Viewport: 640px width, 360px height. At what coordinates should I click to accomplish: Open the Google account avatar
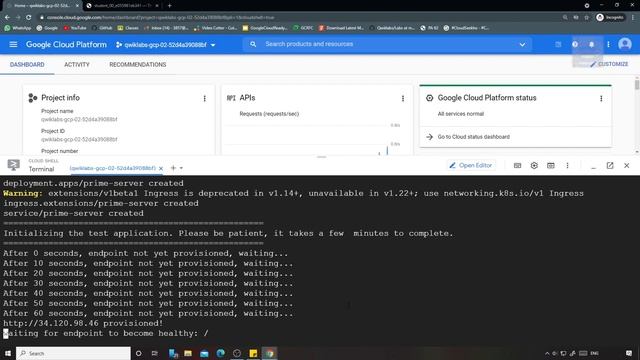[x=624, y=44]
